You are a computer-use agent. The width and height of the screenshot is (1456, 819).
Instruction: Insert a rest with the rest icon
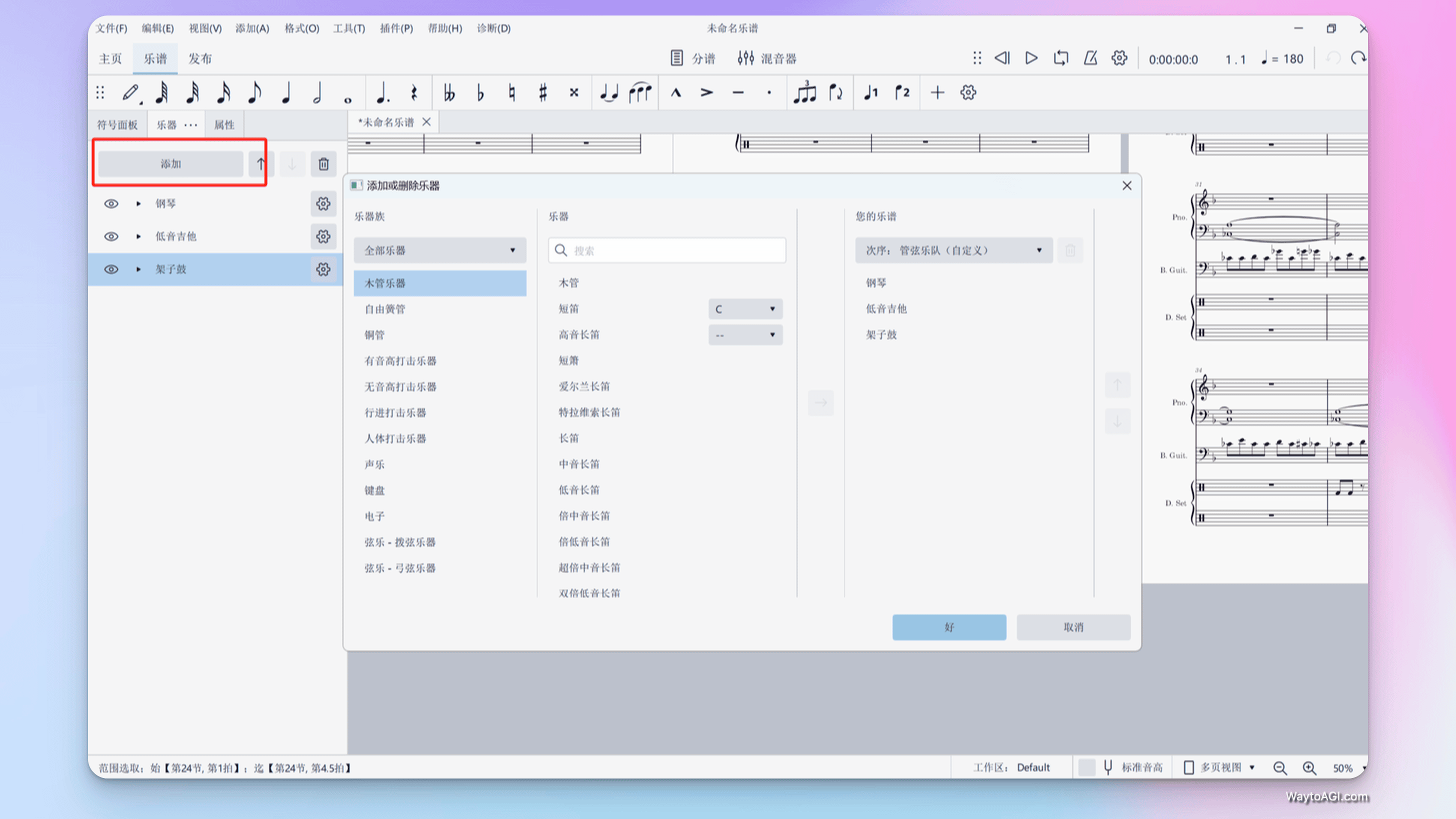[x=413, y=92]
